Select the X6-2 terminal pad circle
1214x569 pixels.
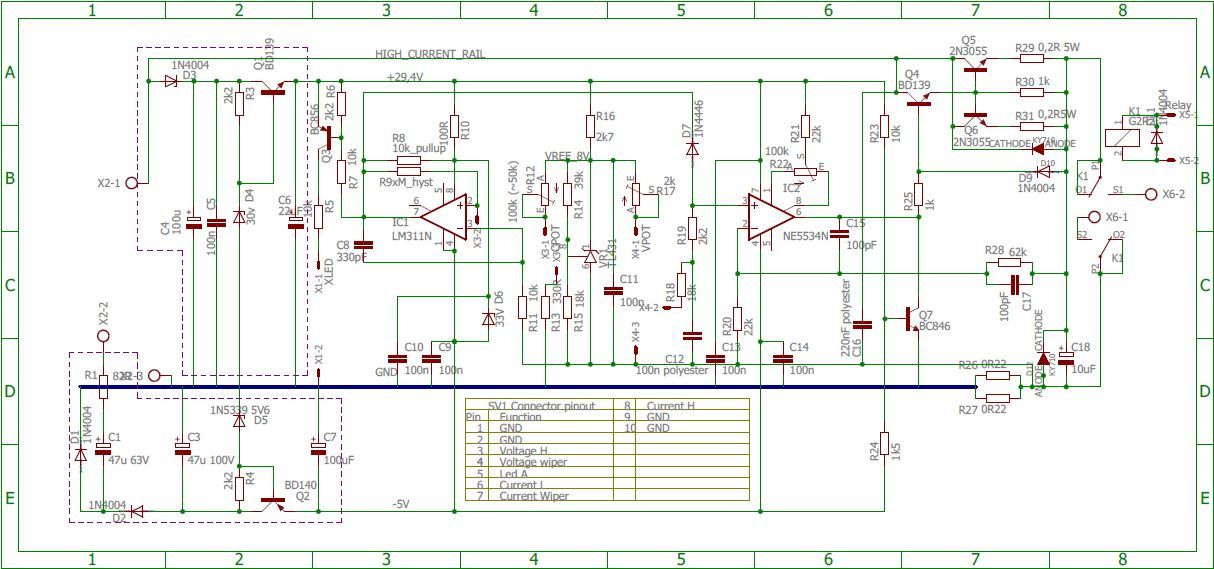click(1150, 194)
